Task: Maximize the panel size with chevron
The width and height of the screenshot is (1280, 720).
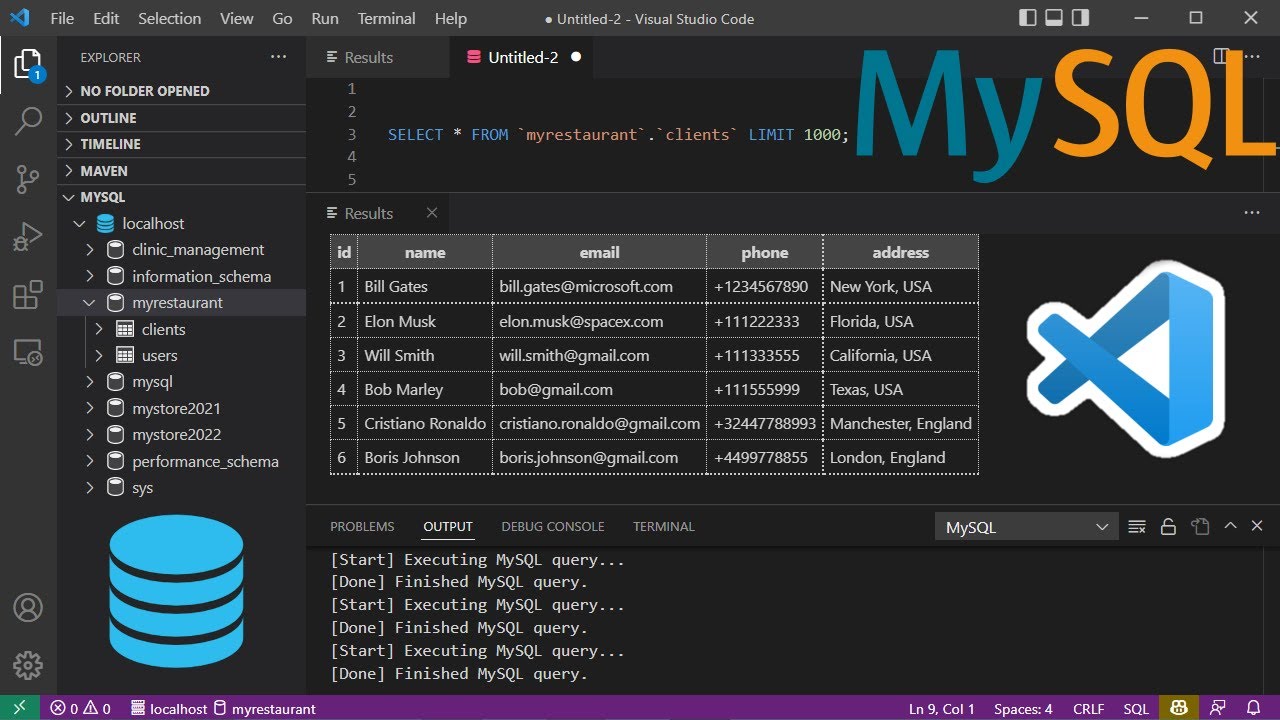Action: pyautogui.click(x=1230, y=526)
